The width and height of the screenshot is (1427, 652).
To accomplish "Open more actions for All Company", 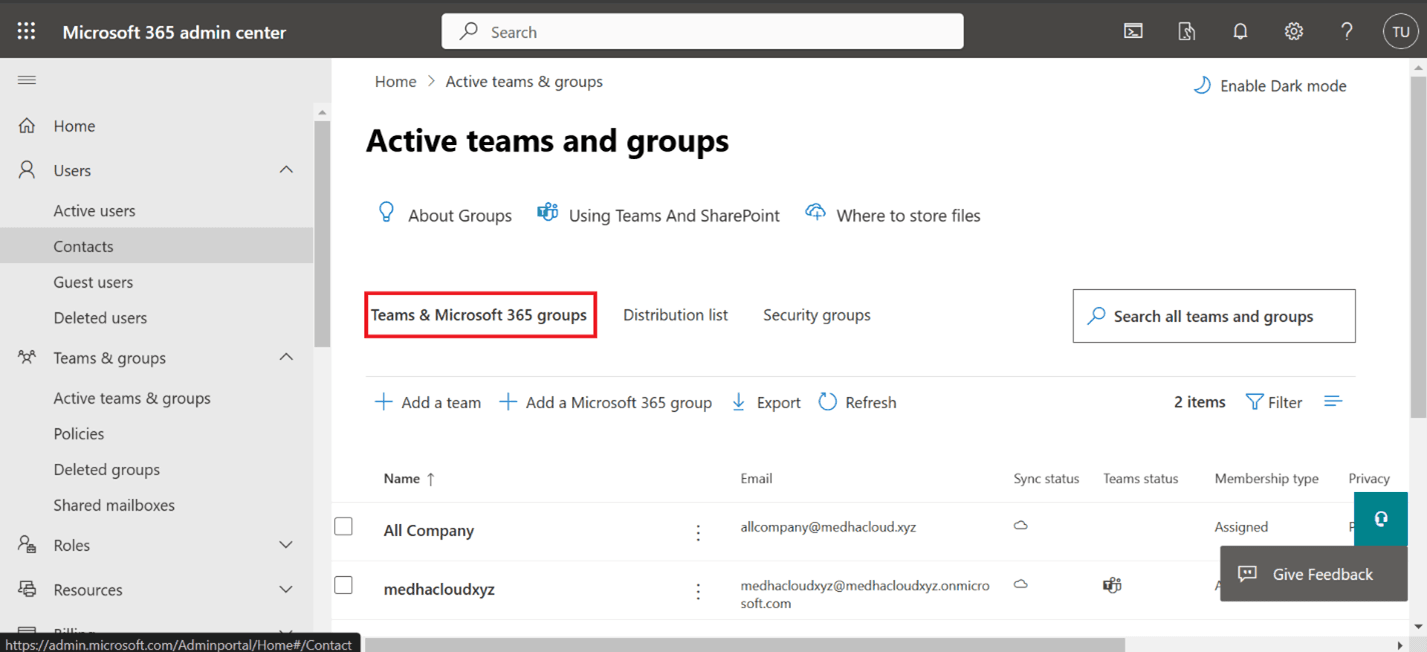I will (x=698, y=532).
